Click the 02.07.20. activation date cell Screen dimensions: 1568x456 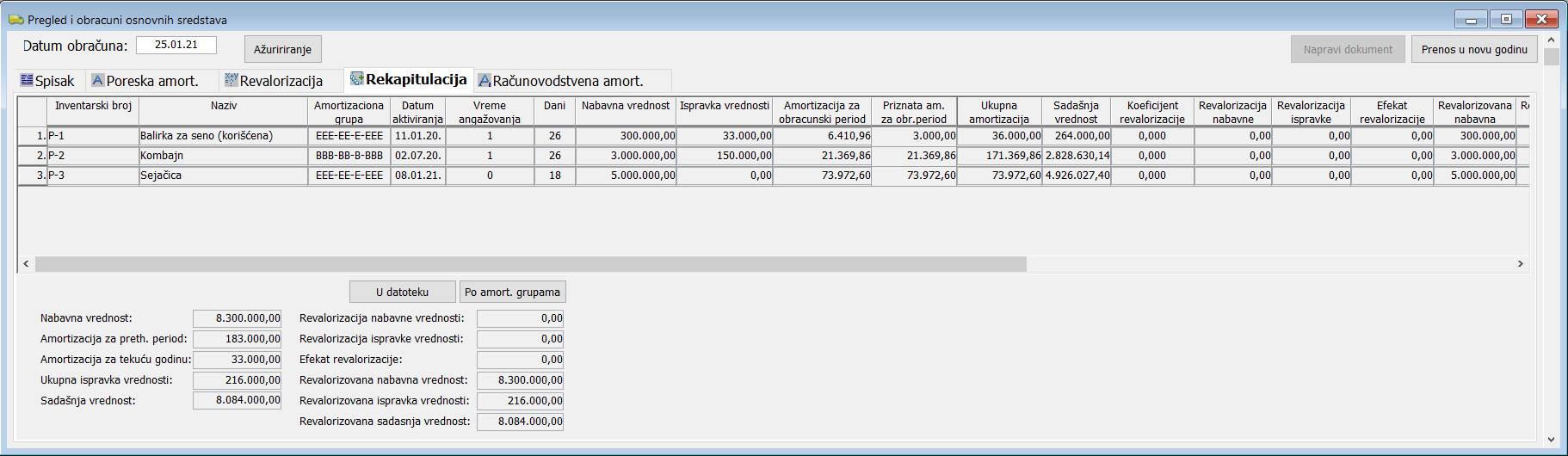point(417,156)
